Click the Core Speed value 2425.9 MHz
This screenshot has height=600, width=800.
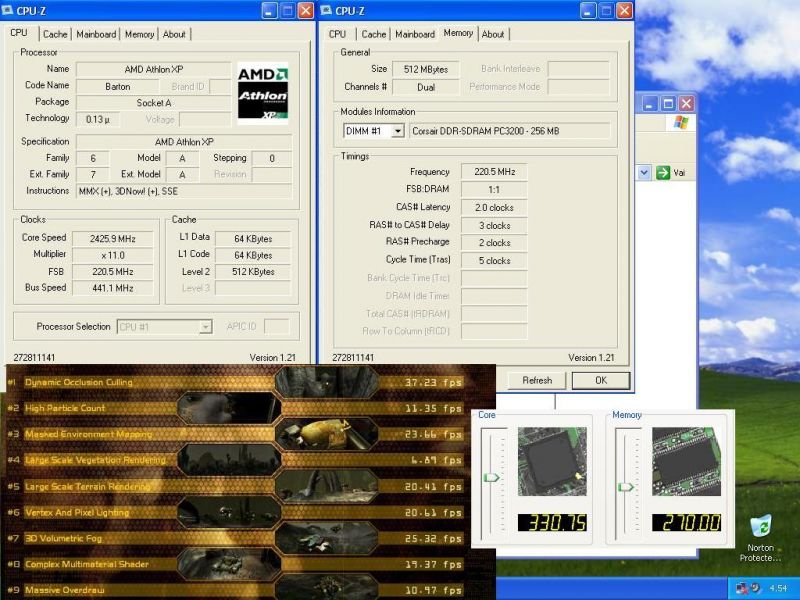pyautogui.click(x=113, y=239)
